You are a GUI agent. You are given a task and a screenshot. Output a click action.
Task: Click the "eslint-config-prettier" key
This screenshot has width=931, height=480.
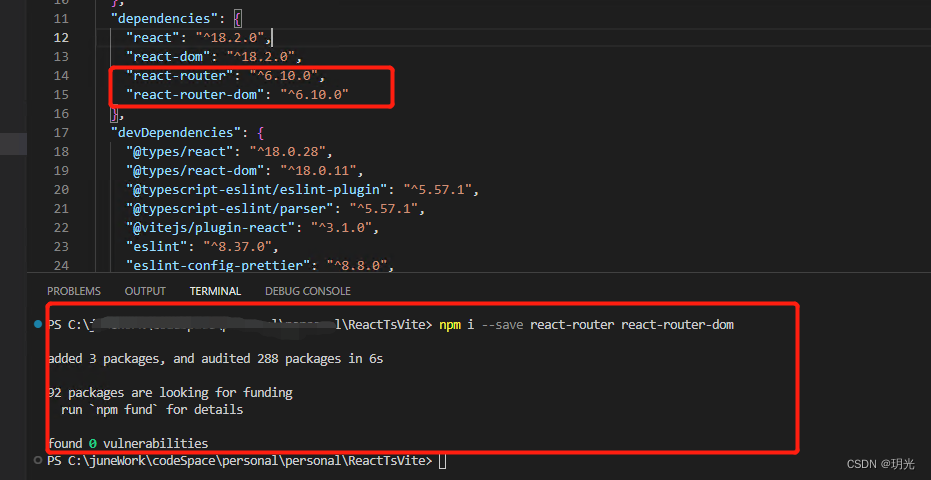(x=218, y=266)
